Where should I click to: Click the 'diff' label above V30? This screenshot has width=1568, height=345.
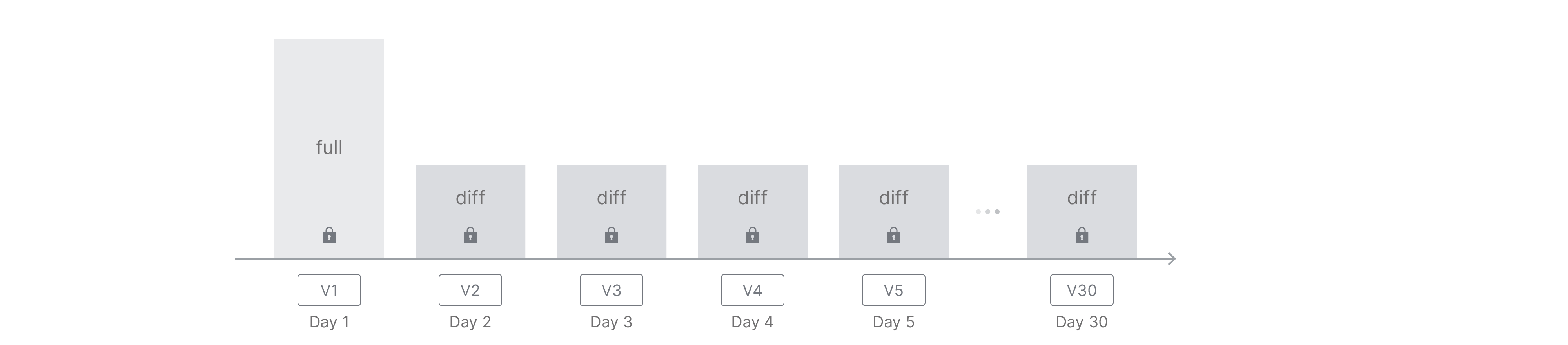[x=1082, y=198]
